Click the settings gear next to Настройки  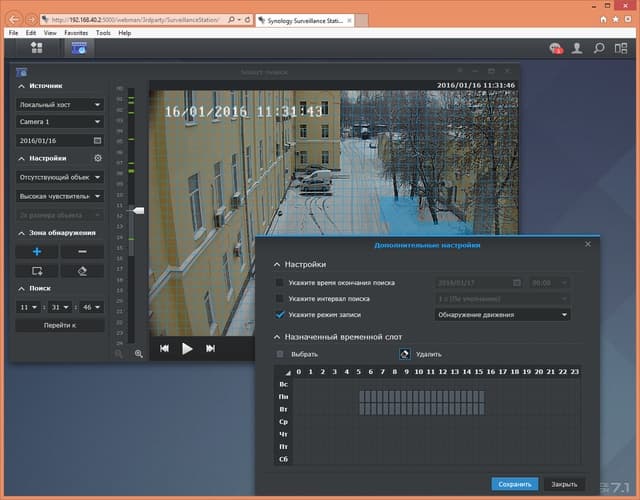[97, 158]
